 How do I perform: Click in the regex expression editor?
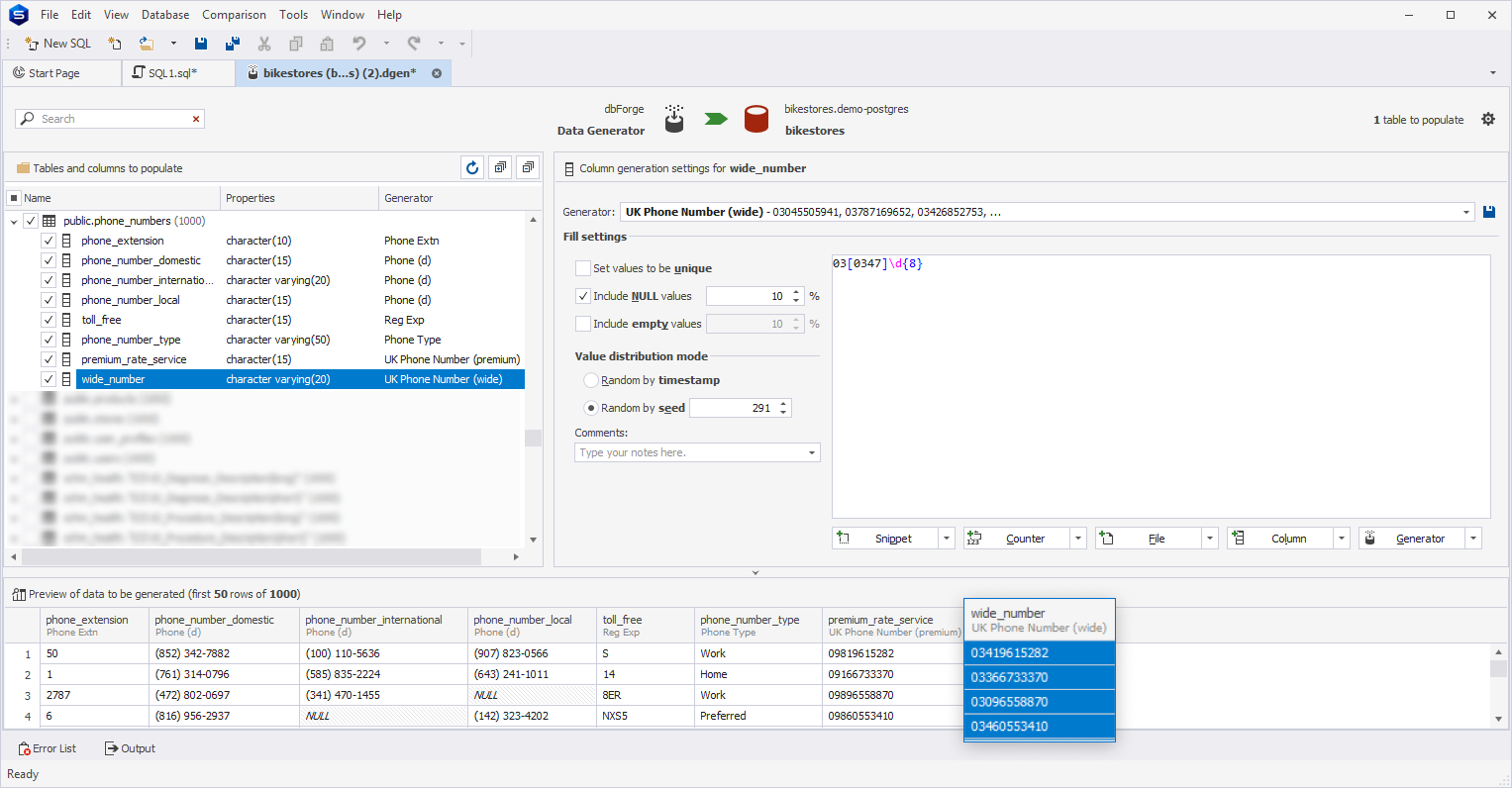(1160, 386)
